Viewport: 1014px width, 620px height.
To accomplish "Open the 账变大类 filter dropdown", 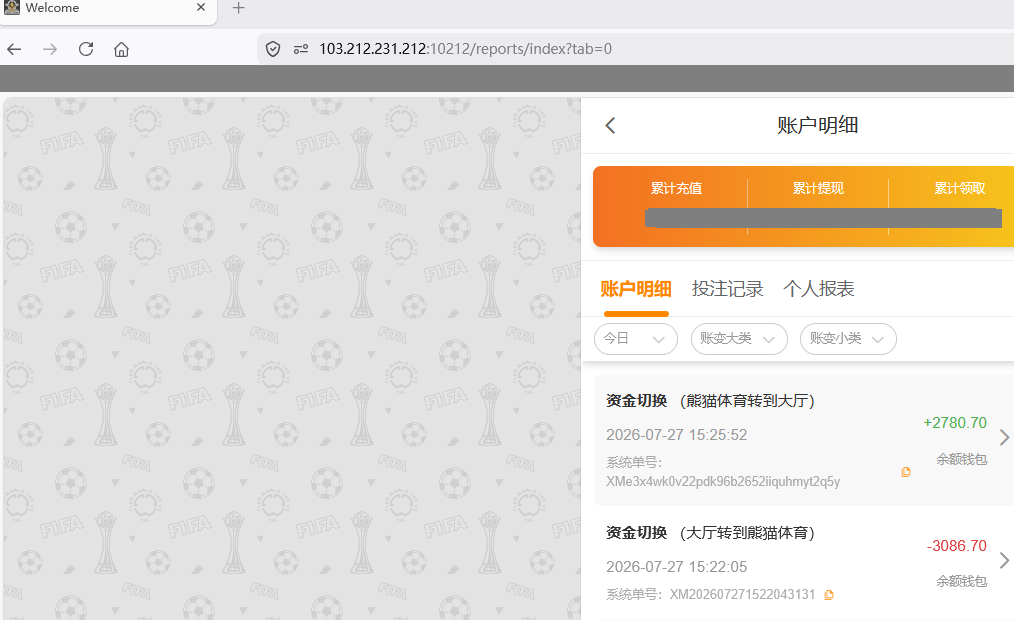I will (739, 339).
